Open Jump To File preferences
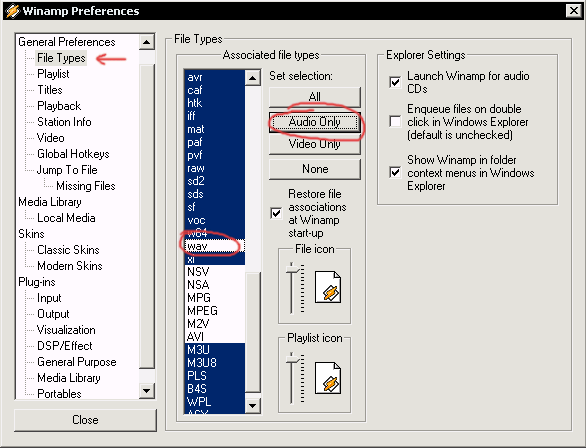 [x=67, y=170]
